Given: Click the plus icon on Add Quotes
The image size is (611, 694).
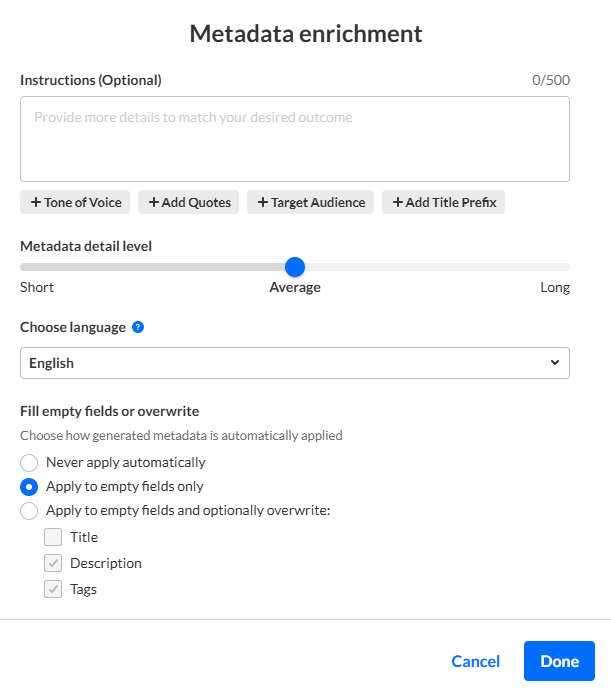Looking at the screenshot, I should pos(154,202).
